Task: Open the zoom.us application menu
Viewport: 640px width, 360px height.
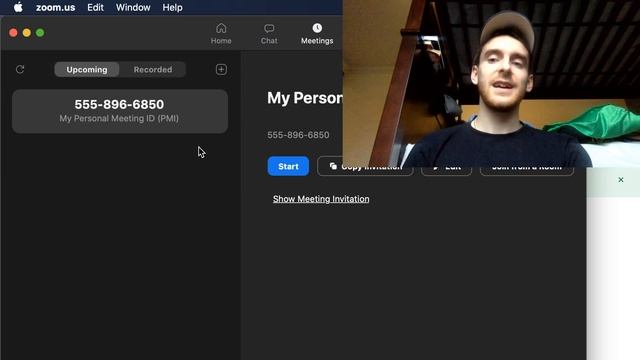Action: point(56,7)
